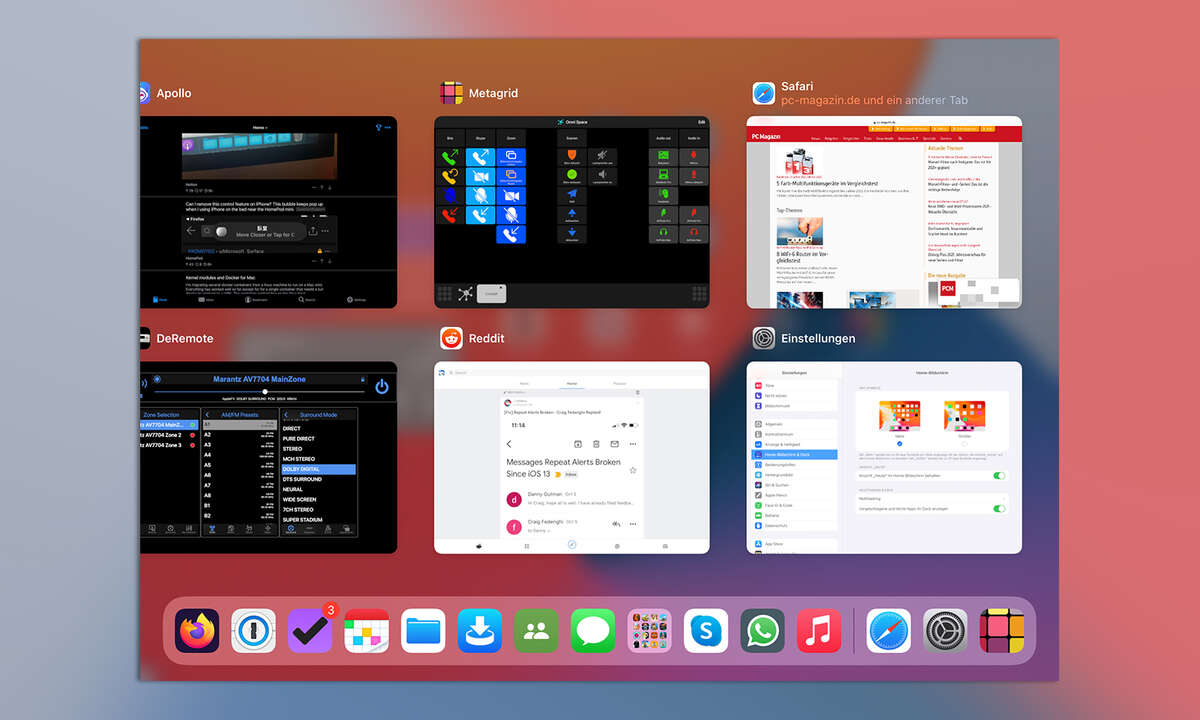Viewport: 1200px width, 720px height.
Task: Switch to the Apollo app card
Action: click(268, 212)
